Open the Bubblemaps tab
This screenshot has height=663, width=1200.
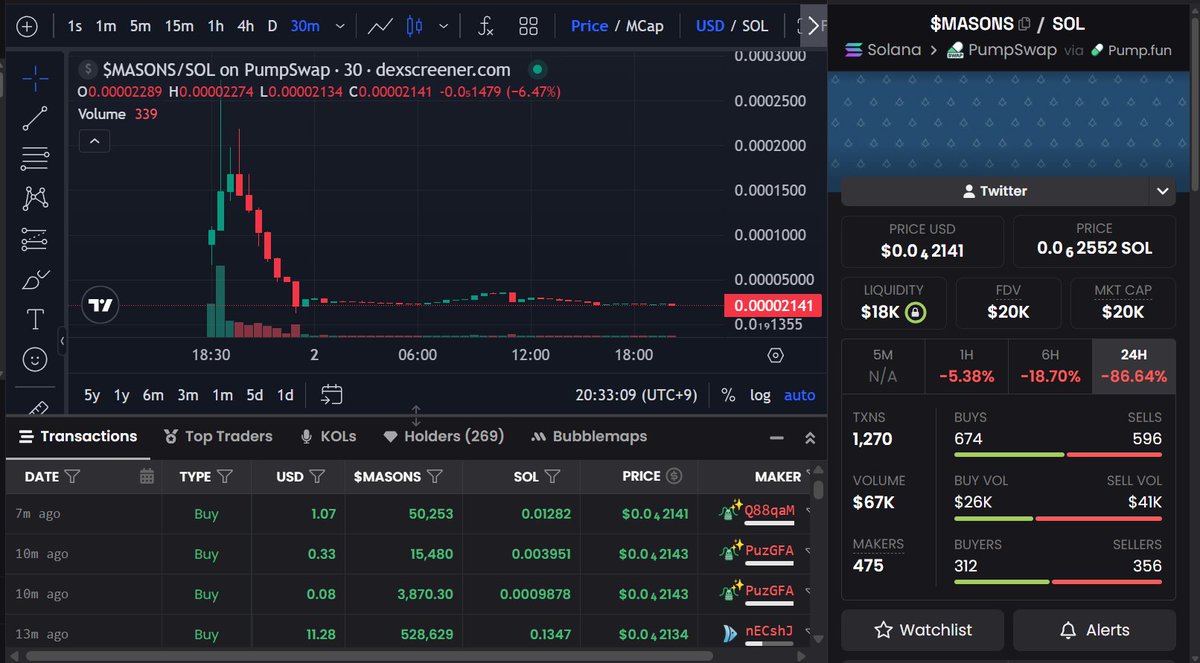(x=589, y=436)
